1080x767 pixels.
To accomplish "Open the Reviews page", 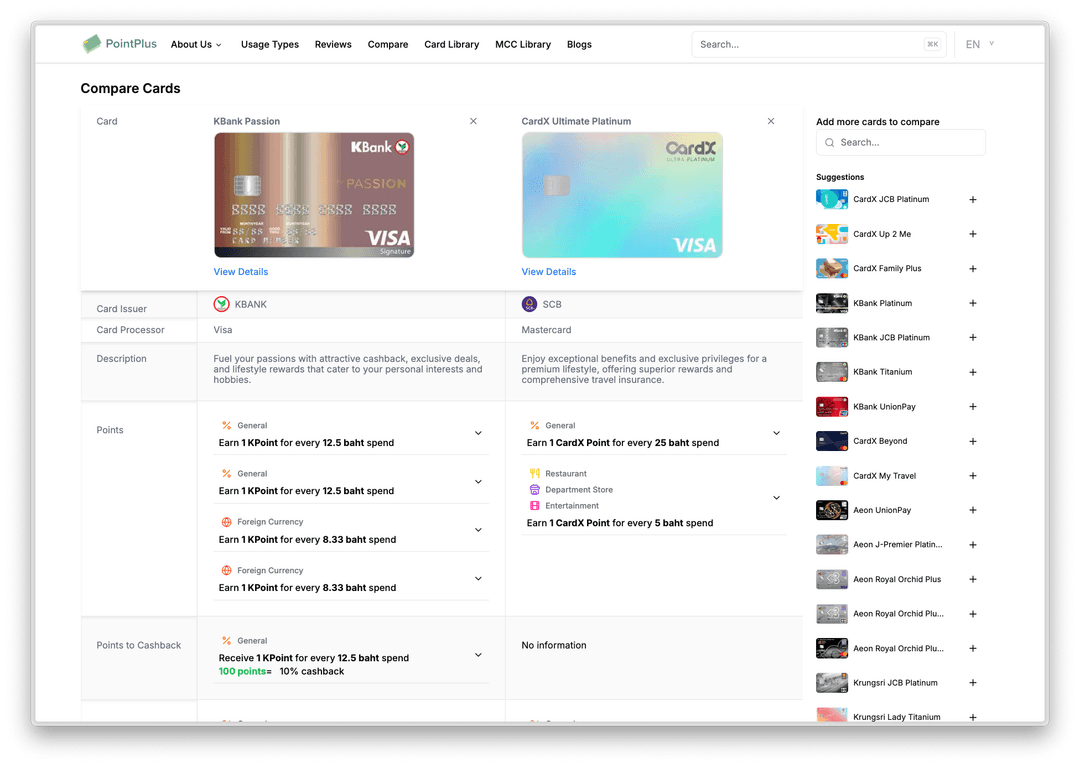I will coord(333,44).
